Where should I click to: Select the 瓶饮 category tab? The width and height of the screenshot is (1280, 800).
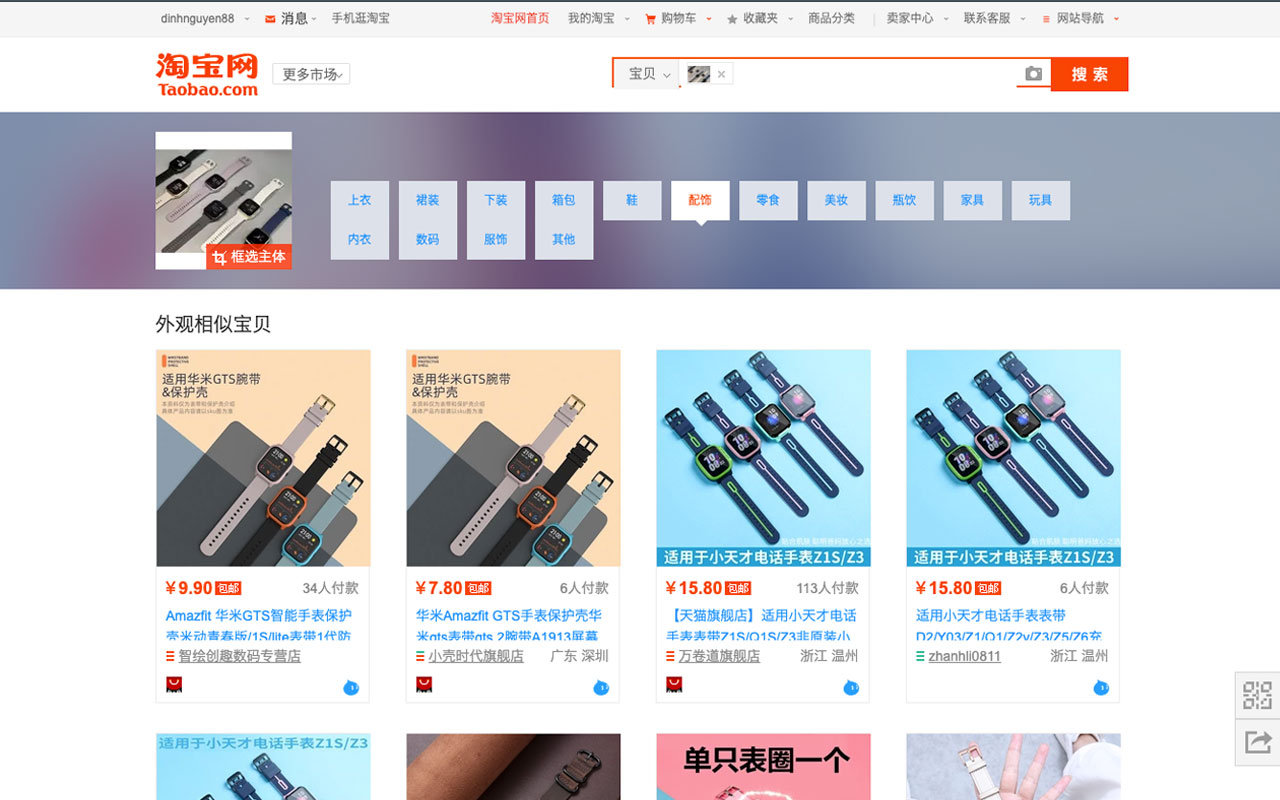904,200
